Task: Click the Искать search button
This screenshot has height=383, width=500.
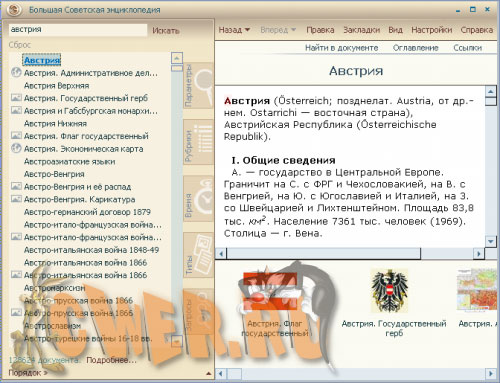Action: pos(166,30)
